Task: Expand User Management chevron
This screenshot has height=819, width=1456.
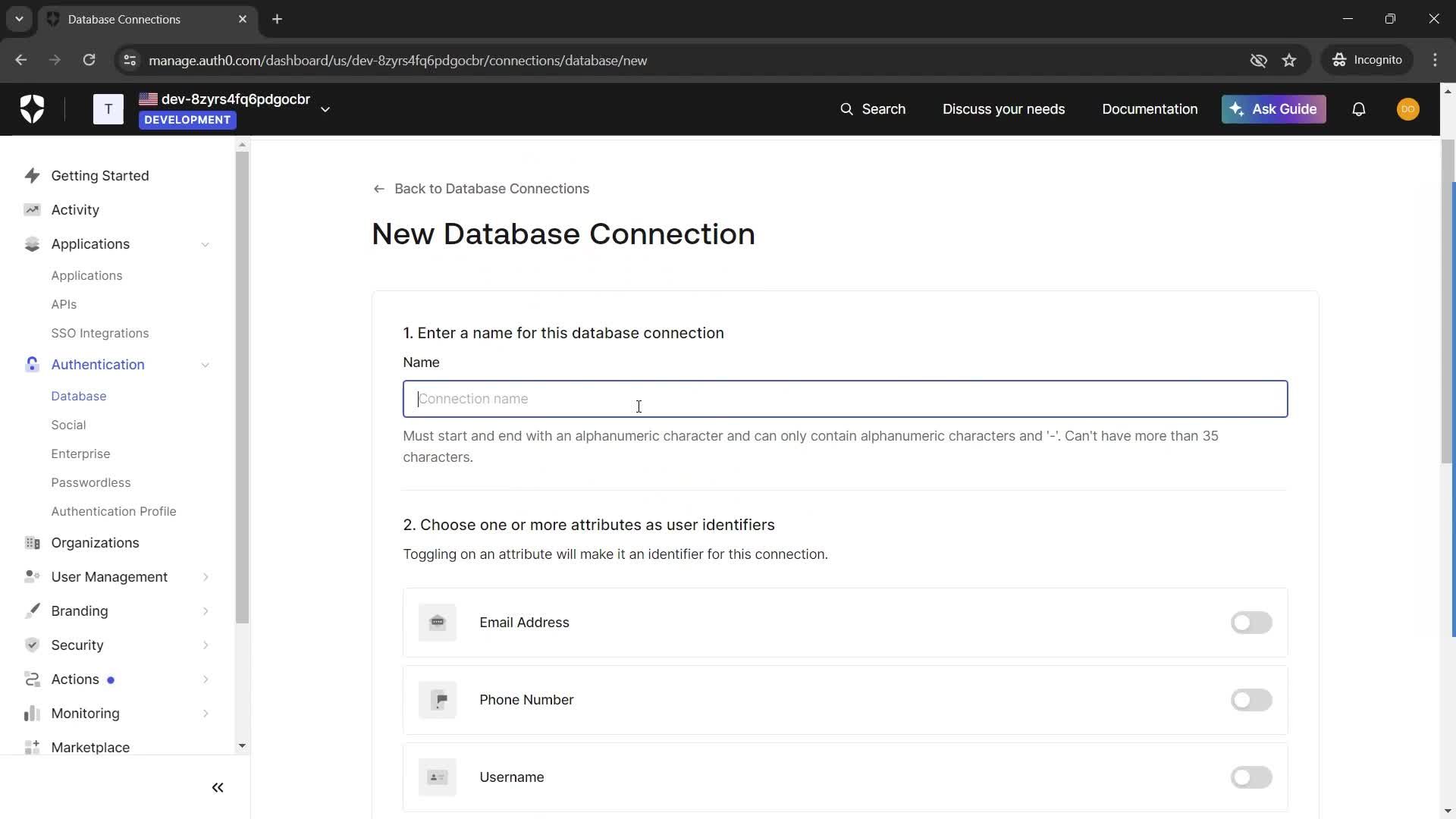Action: pyautogui.click(x=206, y=577)
